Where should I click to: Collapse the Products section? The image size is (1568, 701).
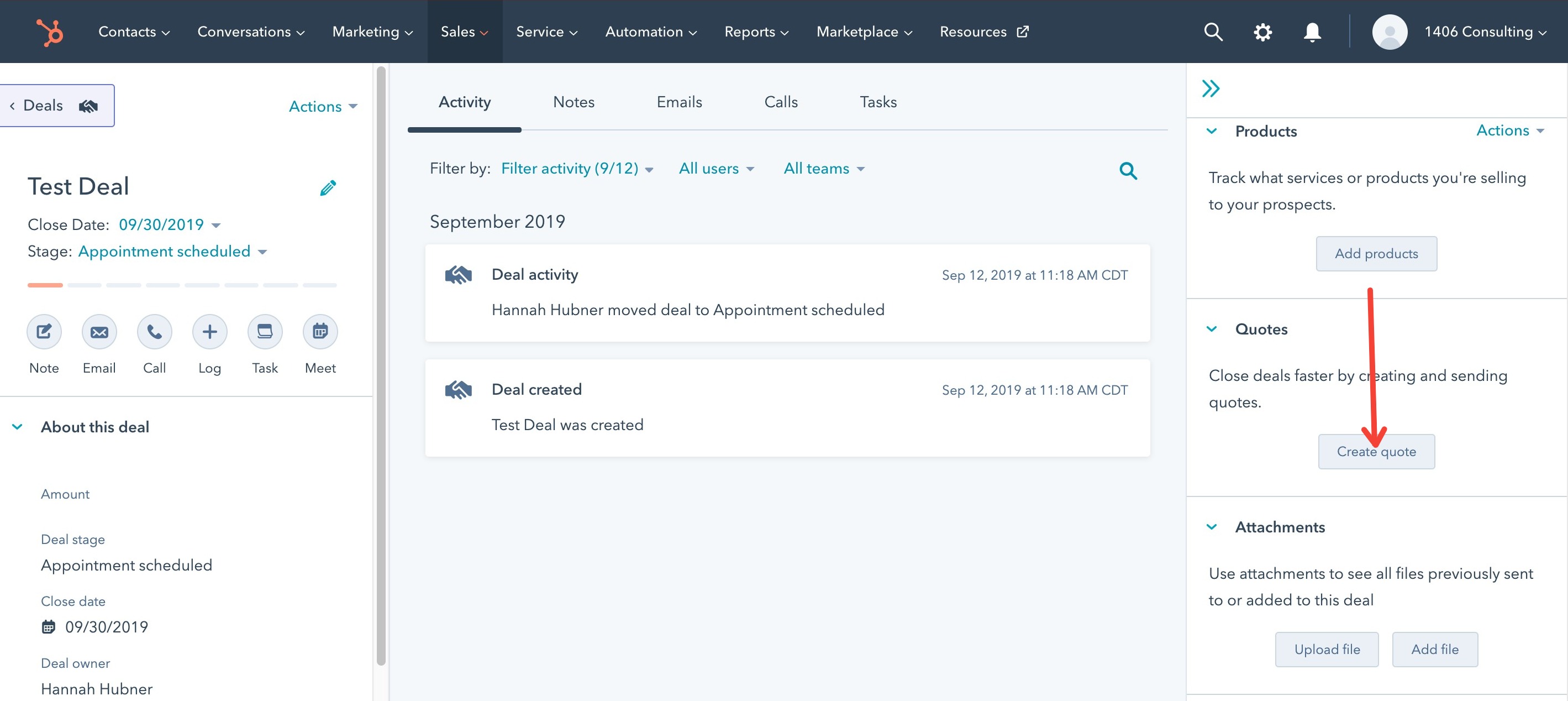tap(1212, 131)
